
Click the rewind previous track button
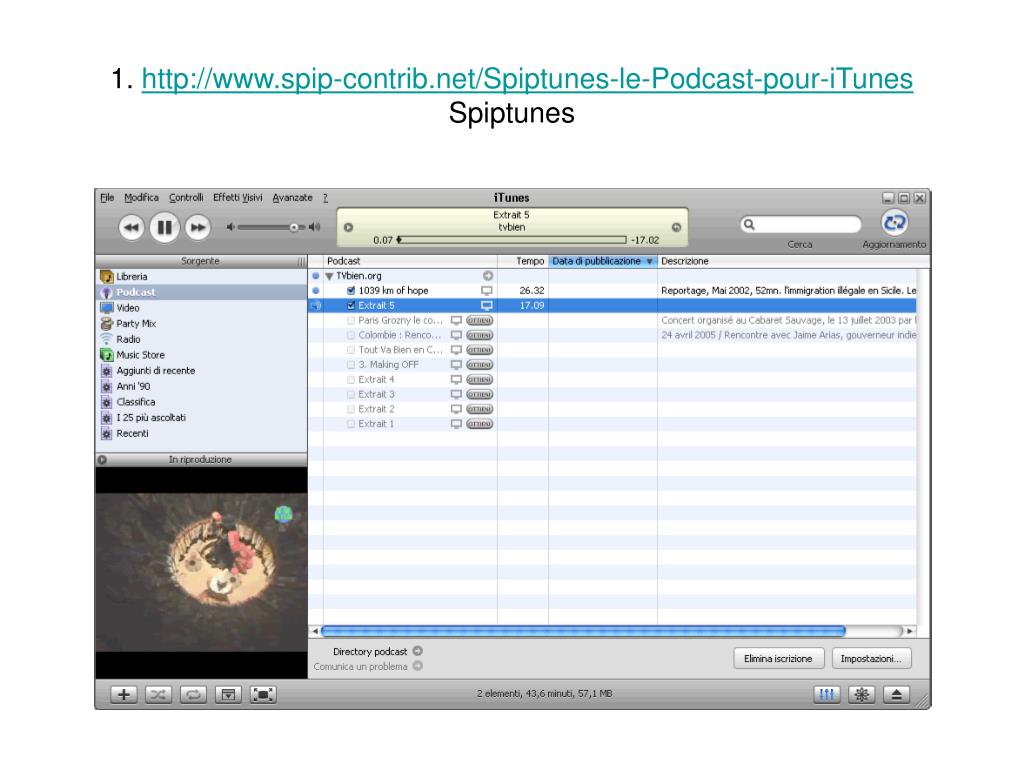click(x=131, y=227)
